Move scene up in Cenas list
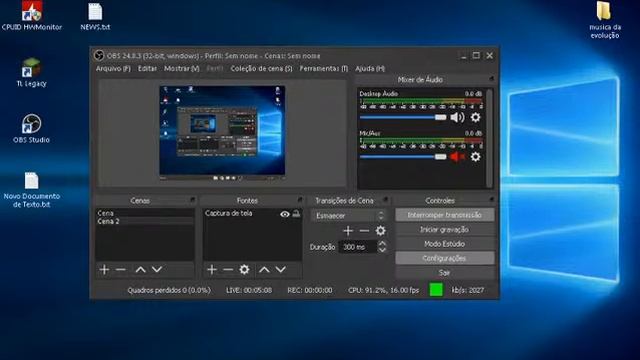The image size is (640, 360). 140,269
